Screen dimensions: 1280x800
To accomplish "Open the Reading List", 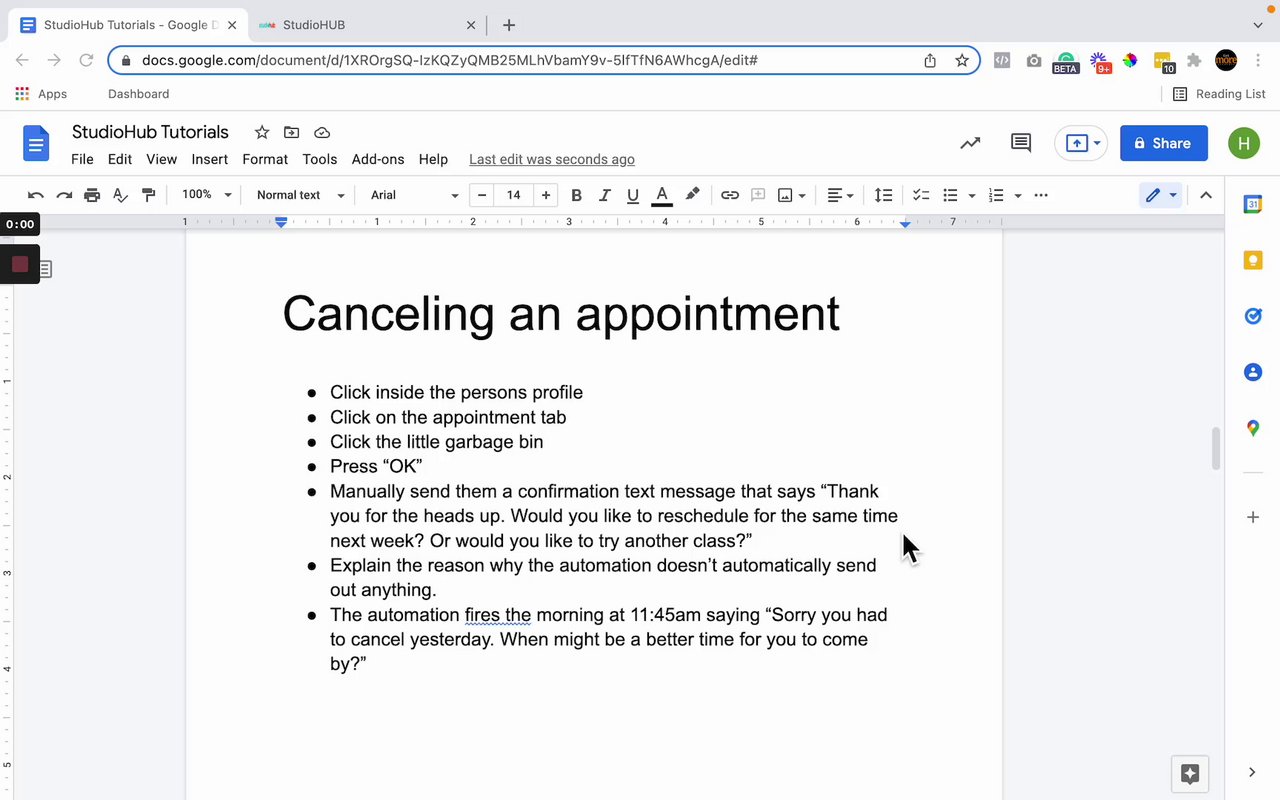I will point(1219,94).
